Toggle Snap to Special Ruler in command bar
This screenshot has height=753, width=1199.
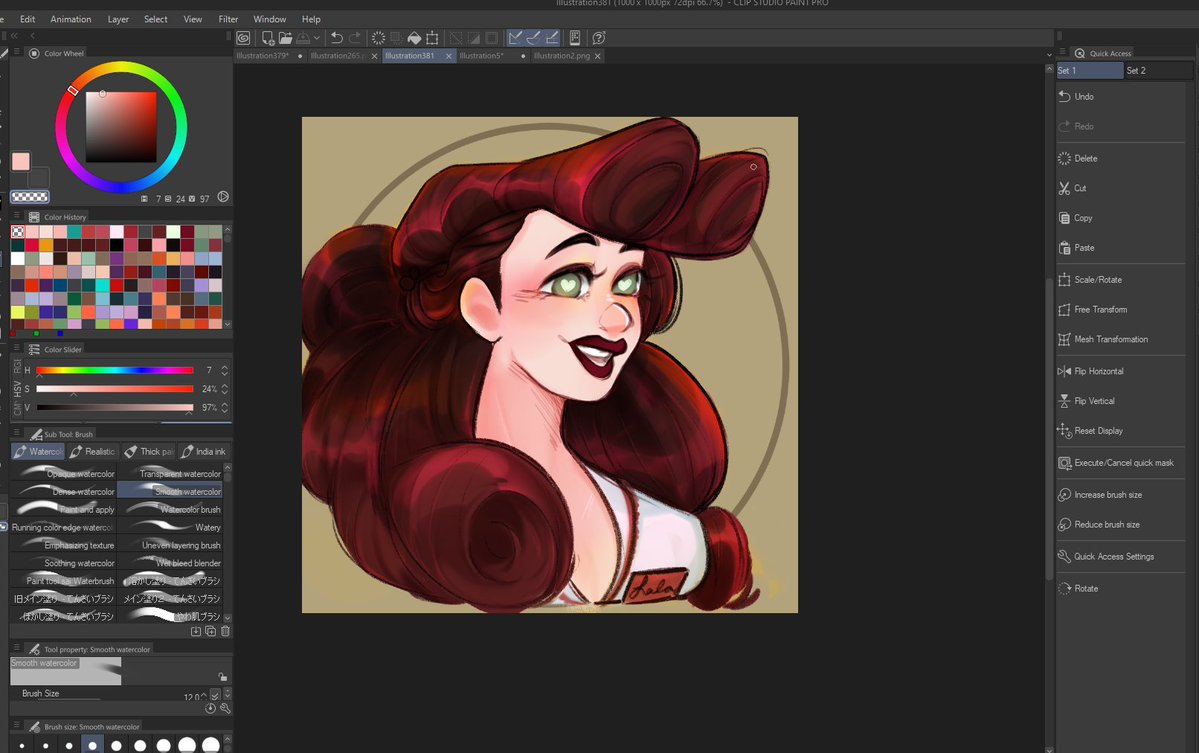[533, 37]
